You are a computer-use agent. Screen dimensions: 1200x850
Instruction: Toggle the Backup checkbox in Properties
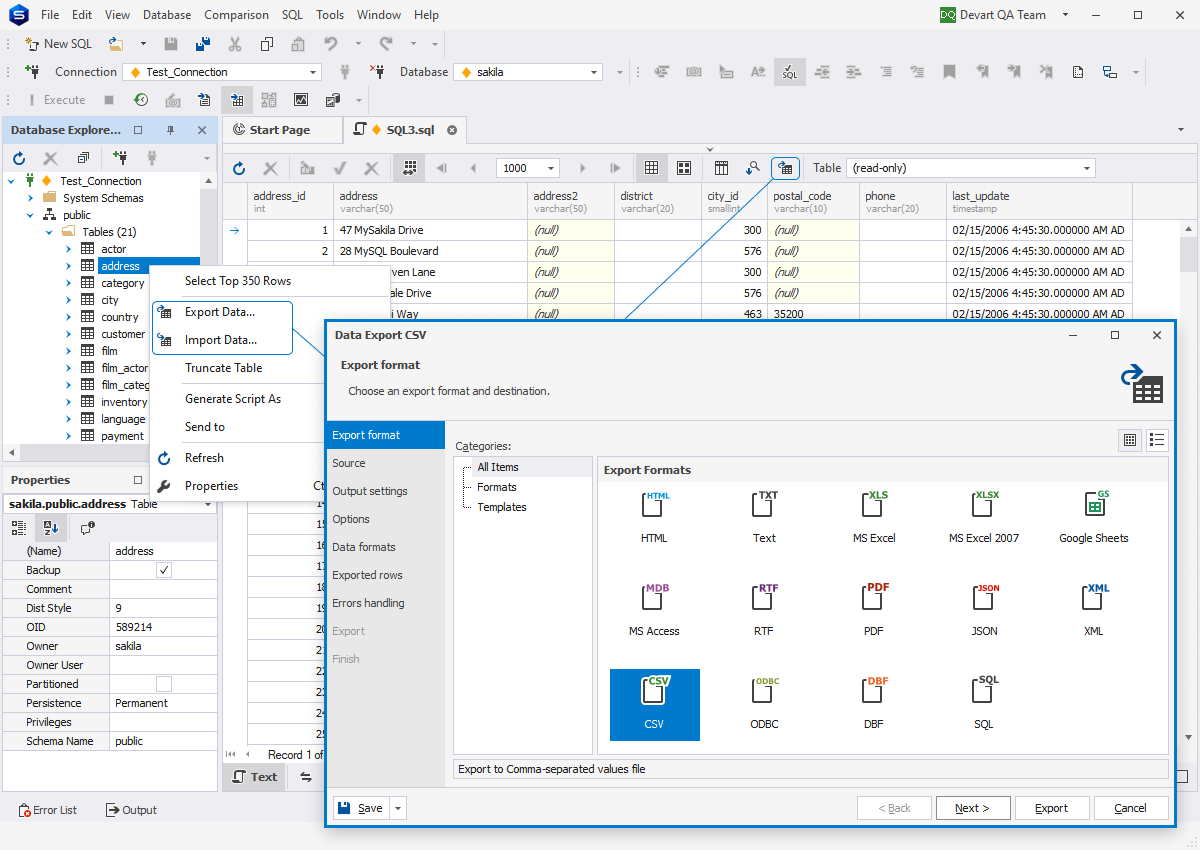164,570
